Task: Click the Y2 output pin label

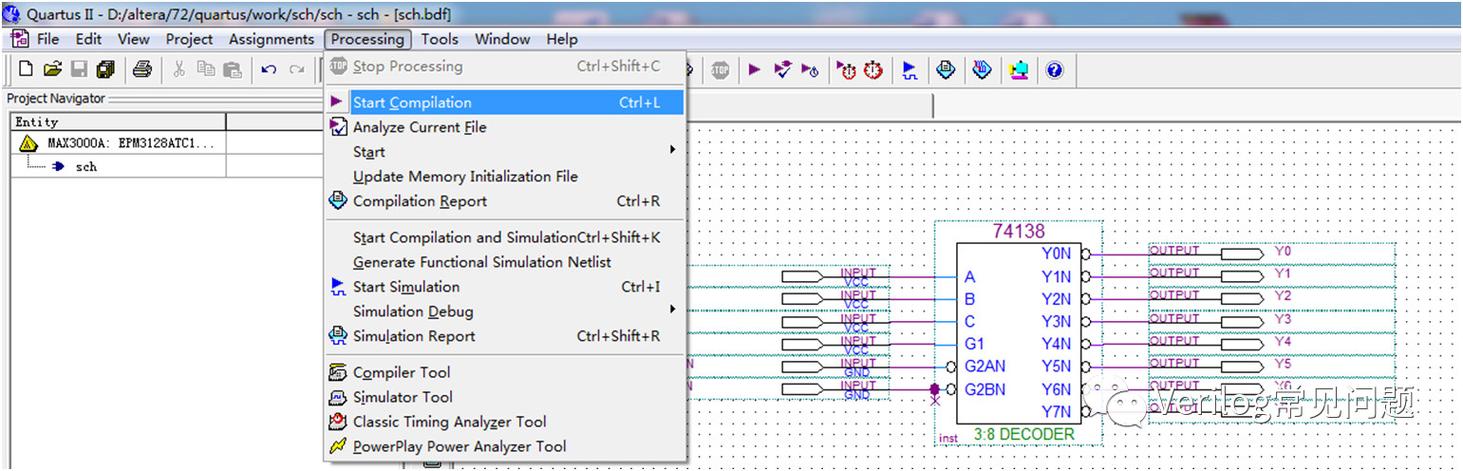Action: tap(1282, 296)
